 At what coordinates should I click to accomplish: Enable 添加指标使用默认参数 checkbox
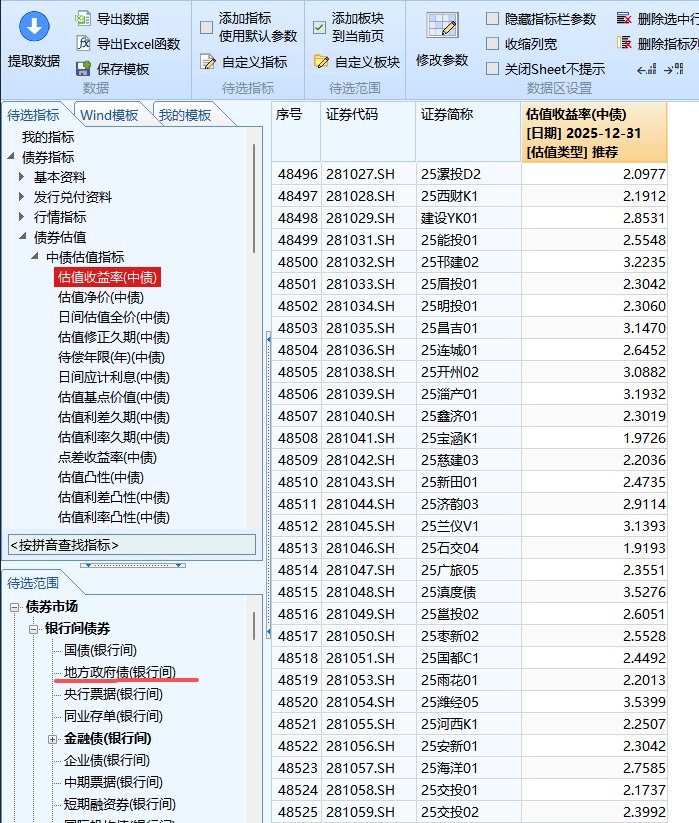click(x=206, y=27)
